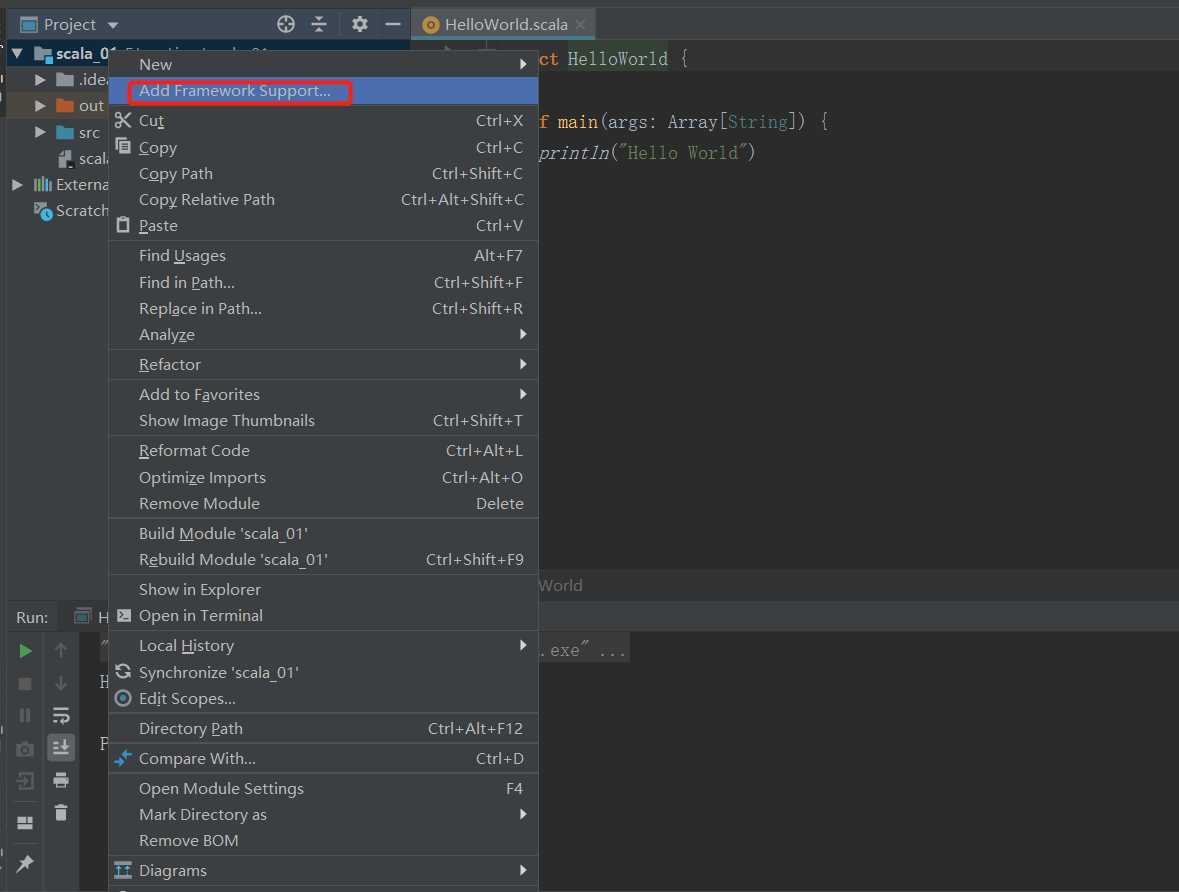Select Scratches and Consoles item
The image size is (1179, 892).
click(x=71, y=211)
